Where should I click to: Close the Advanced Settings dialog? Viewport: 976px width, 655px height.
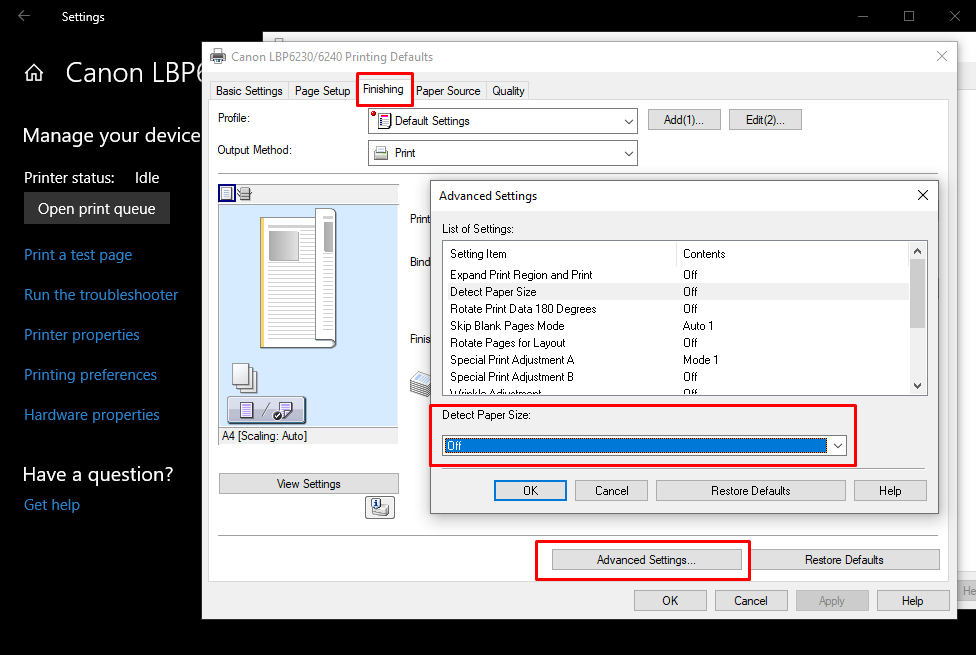point(922,196)
